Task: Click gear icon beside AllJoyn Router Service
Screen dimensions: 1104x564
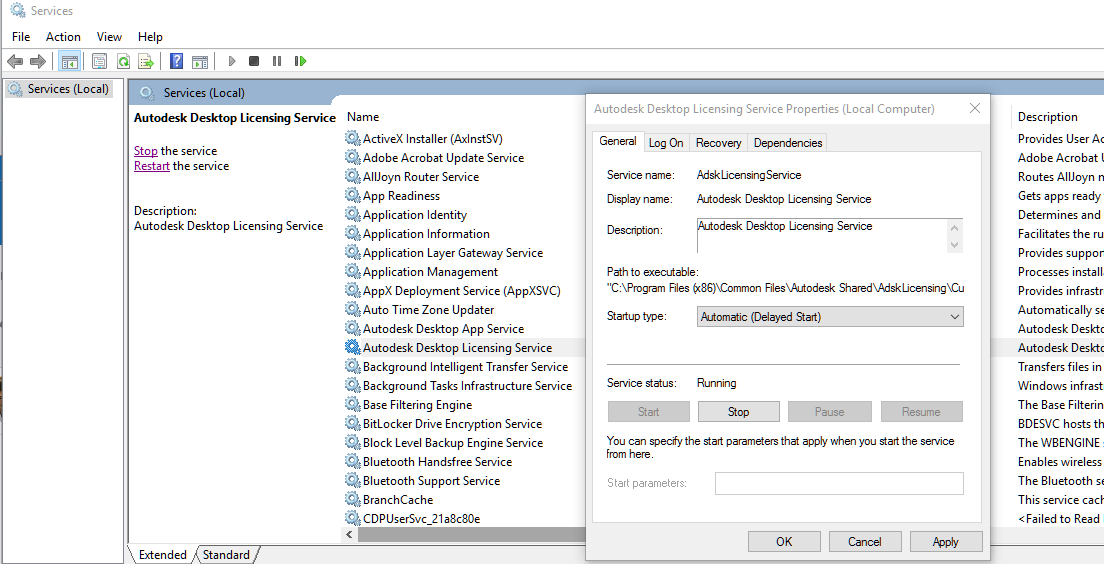Action: tap(352, 177)
